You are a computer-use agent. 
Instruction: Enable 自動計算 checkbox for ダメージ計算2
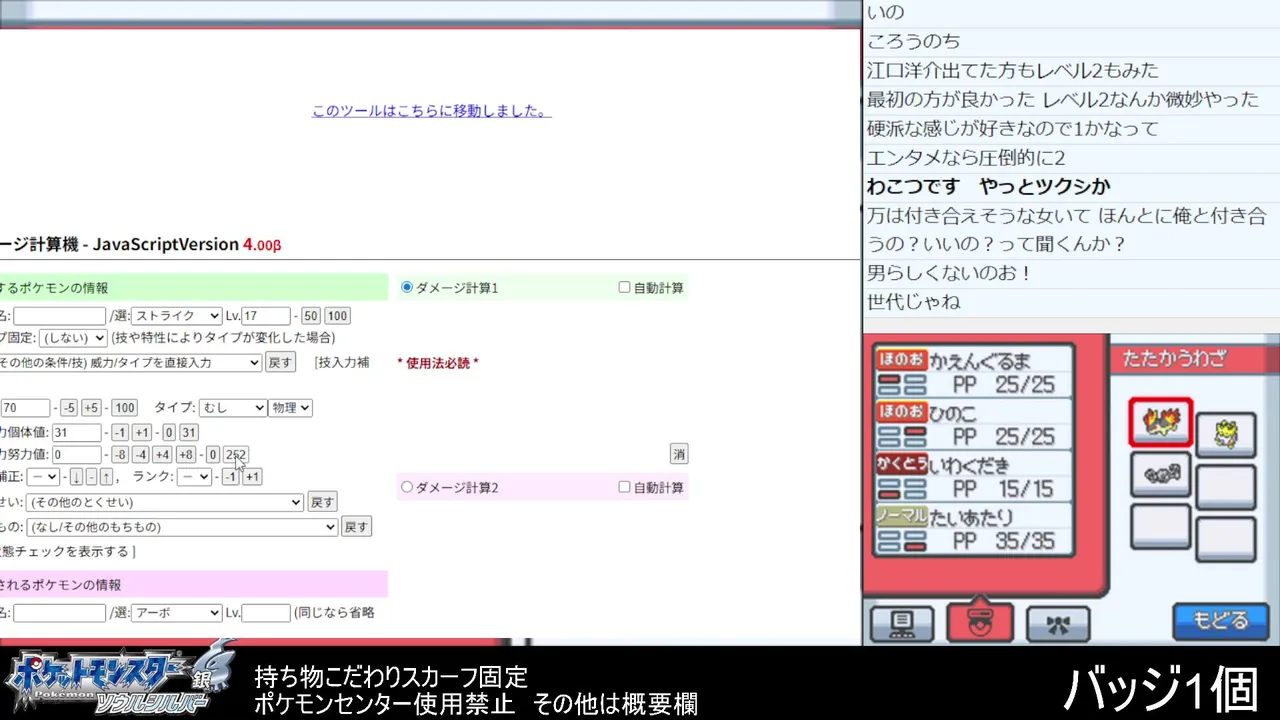coord(624,487)
